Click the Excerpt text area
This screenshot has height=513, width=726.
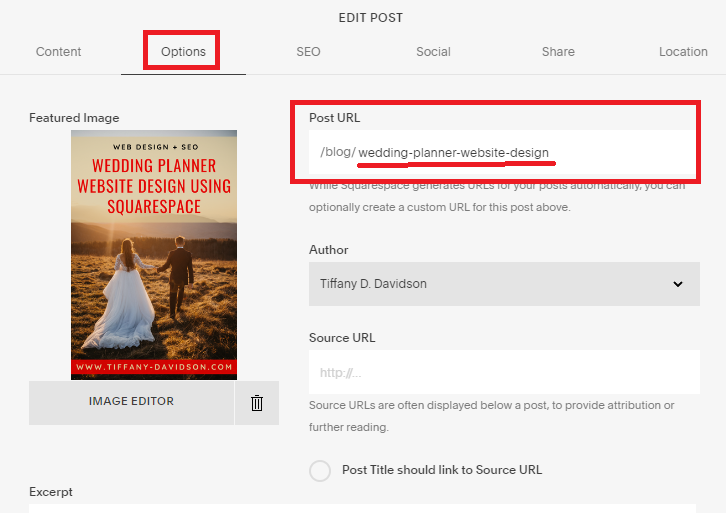[363, 508]
